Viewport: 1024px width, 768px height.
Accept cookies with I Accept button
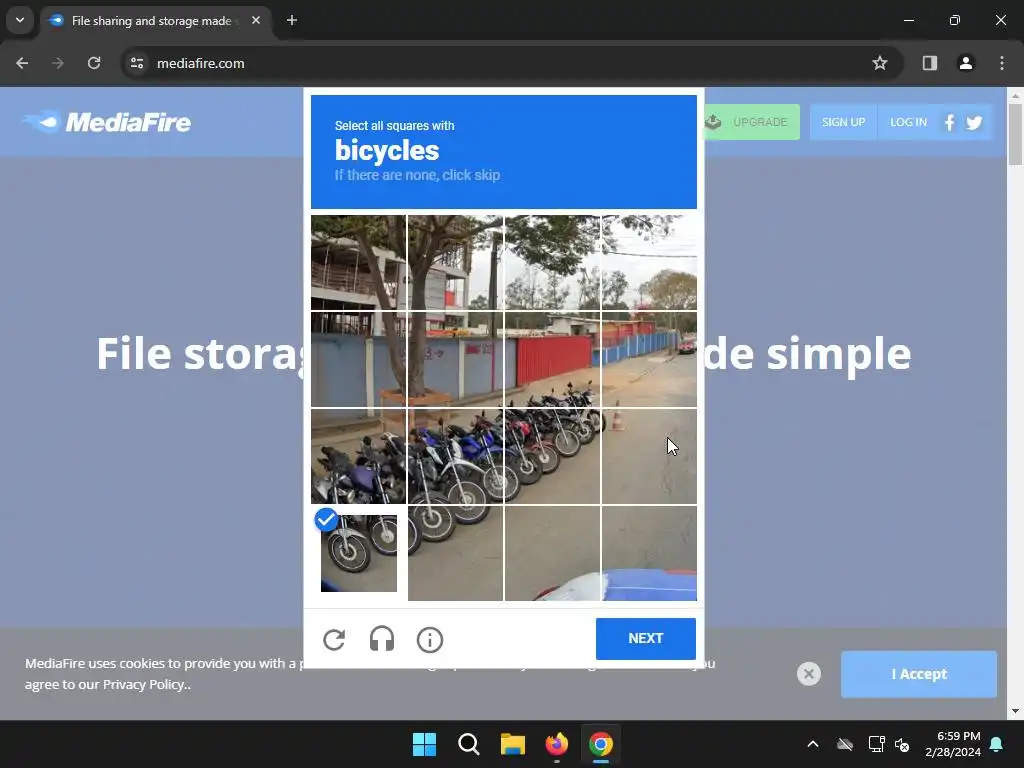pos(918,674)
